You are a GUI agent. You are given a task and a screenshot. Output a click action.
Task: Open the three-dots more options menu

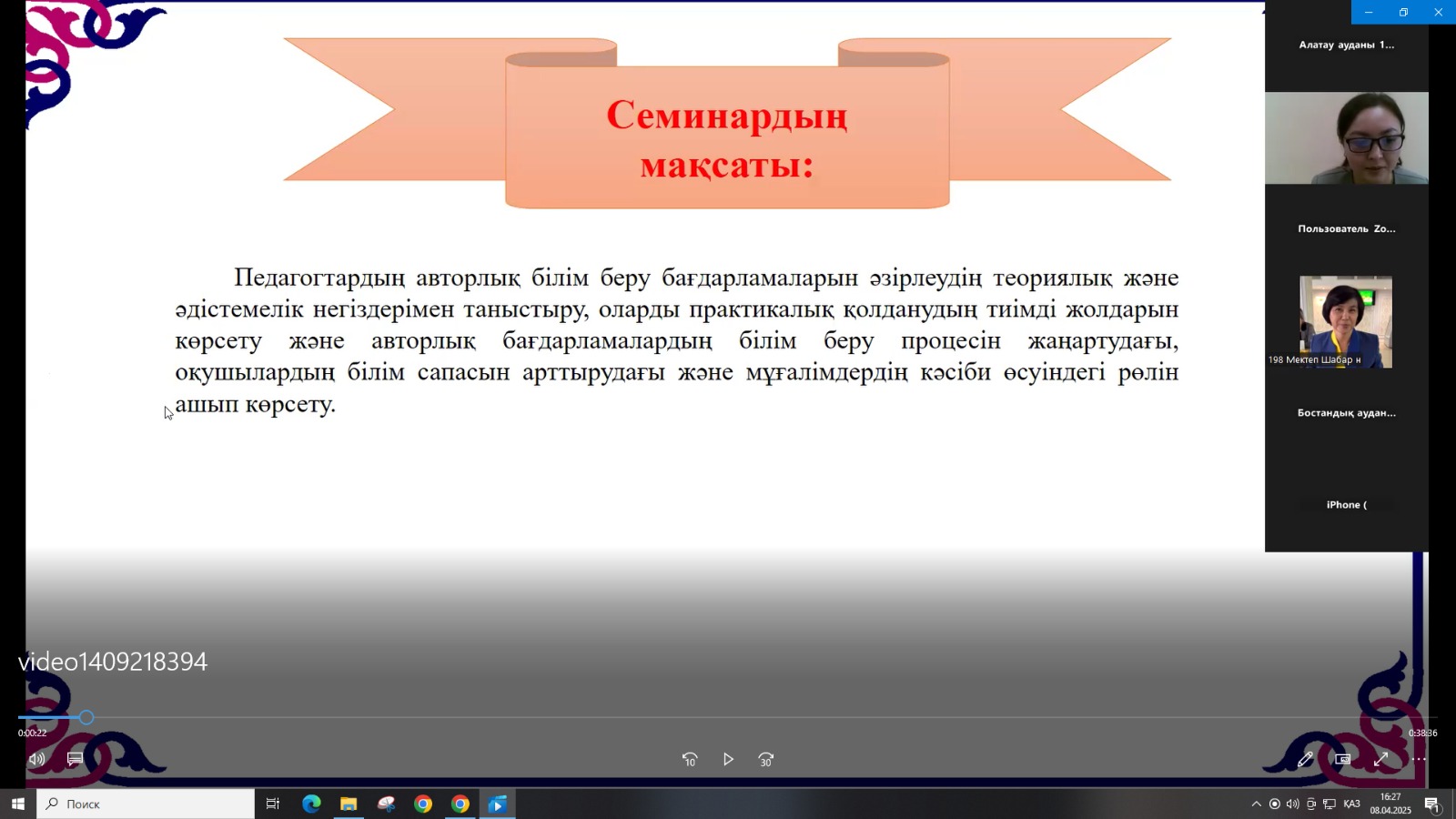[x=1419, y=759]
